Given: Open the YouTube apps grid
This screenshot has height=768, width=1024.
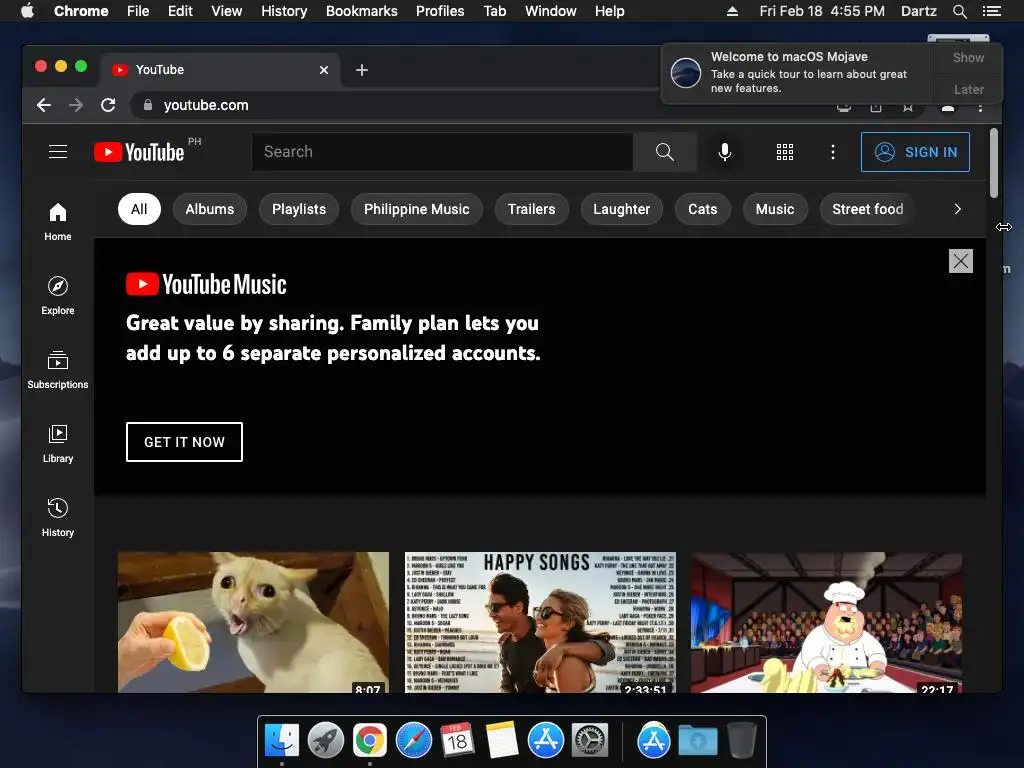Looking at the screenshot, I should [x=784, y=152].
